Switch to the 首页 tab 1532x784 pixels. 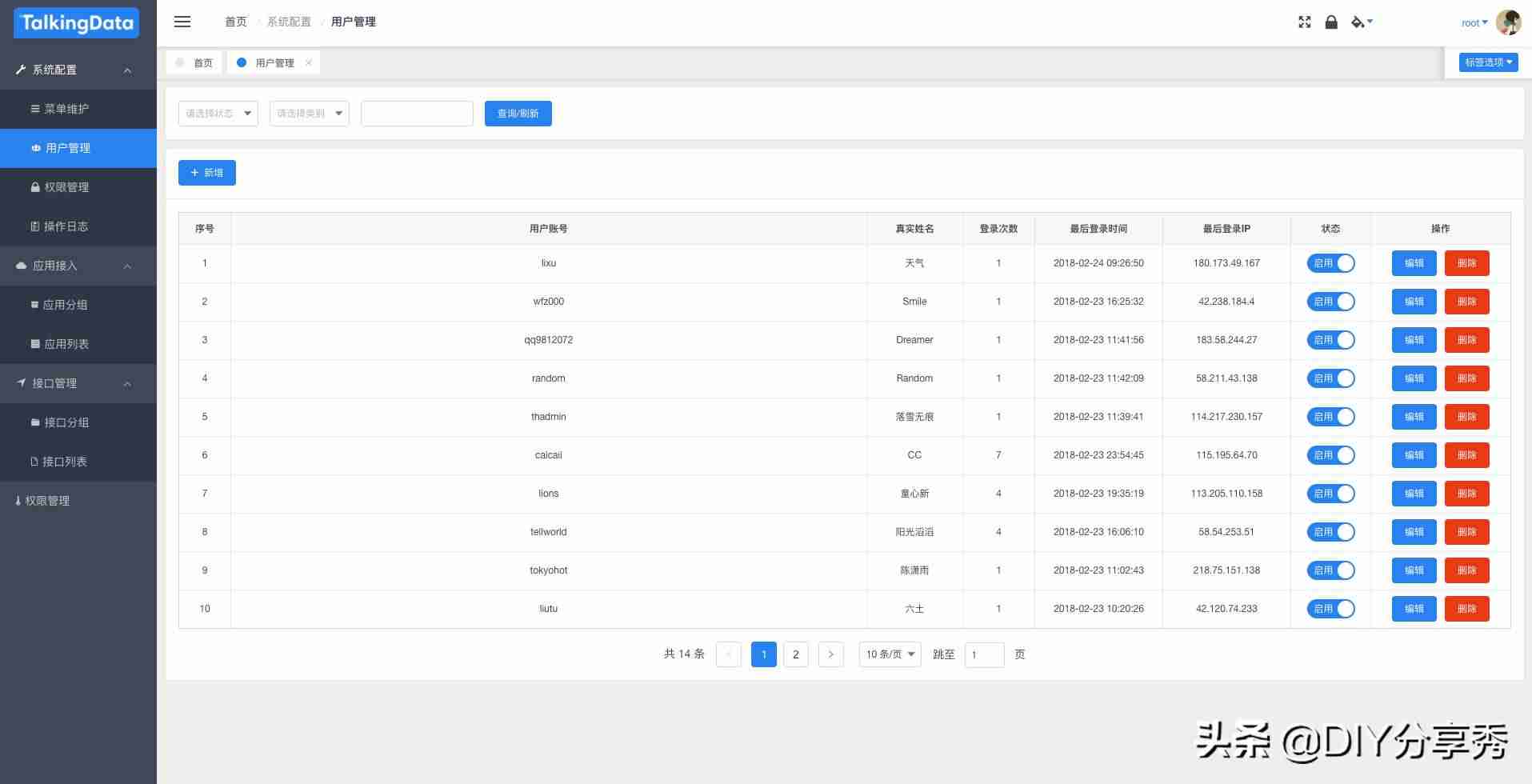(195, 62)
